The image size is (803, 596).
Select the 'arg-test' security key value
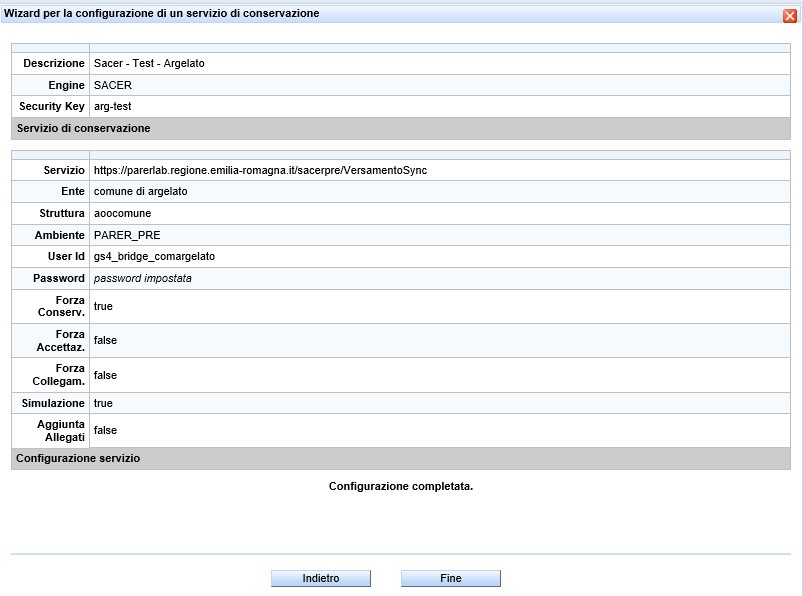click(112, 107)
